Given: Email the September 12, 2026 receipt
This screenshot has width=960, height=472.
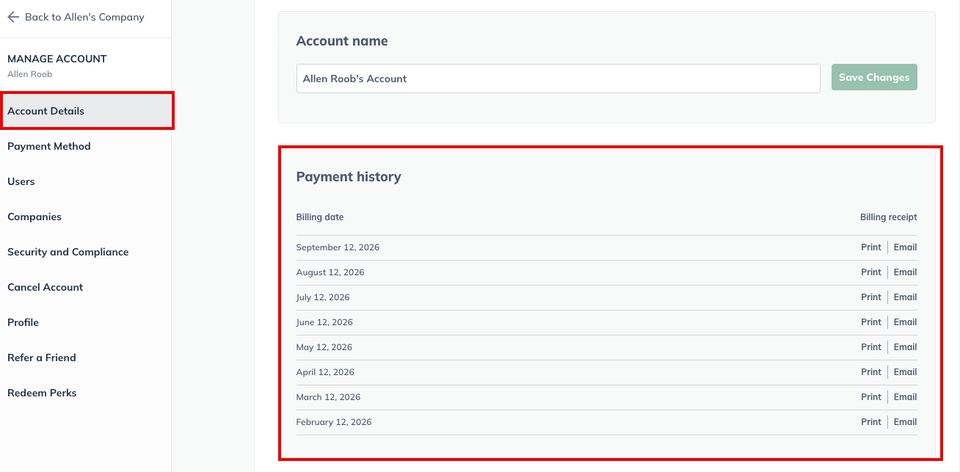Looking at the screenshot, I should click(905, 247).
